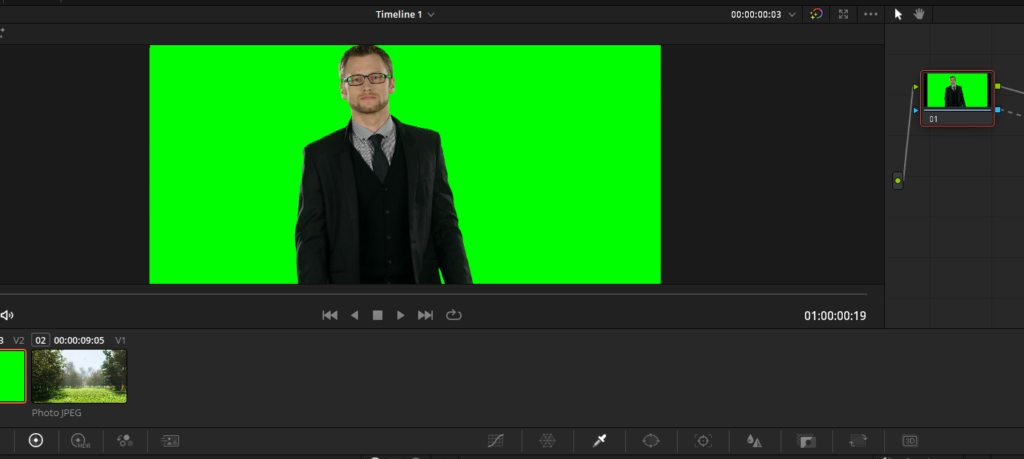The image size is (1024, 459).
Task: Expand the Timeline 1 dropdown
Action: coord(431,14)
